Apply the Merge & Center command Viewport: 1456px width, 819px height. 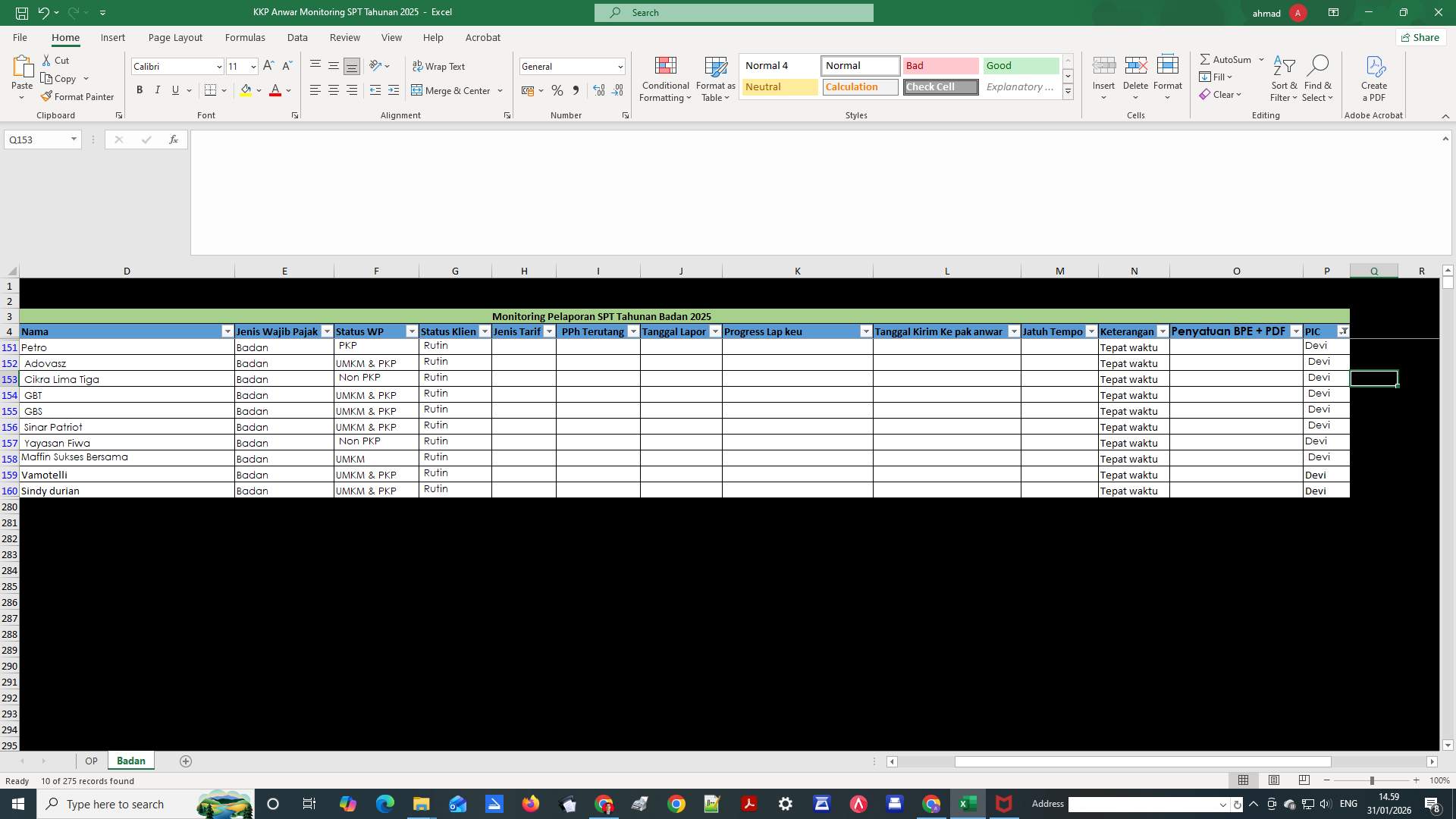coord(453,90)
